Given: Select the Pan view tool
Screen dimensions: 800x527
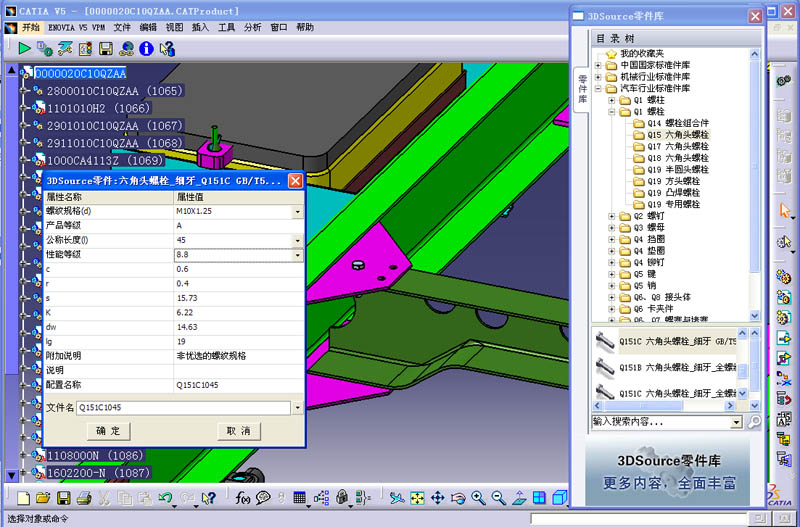Looking at the screenshot, I should (x=438, y=497).
